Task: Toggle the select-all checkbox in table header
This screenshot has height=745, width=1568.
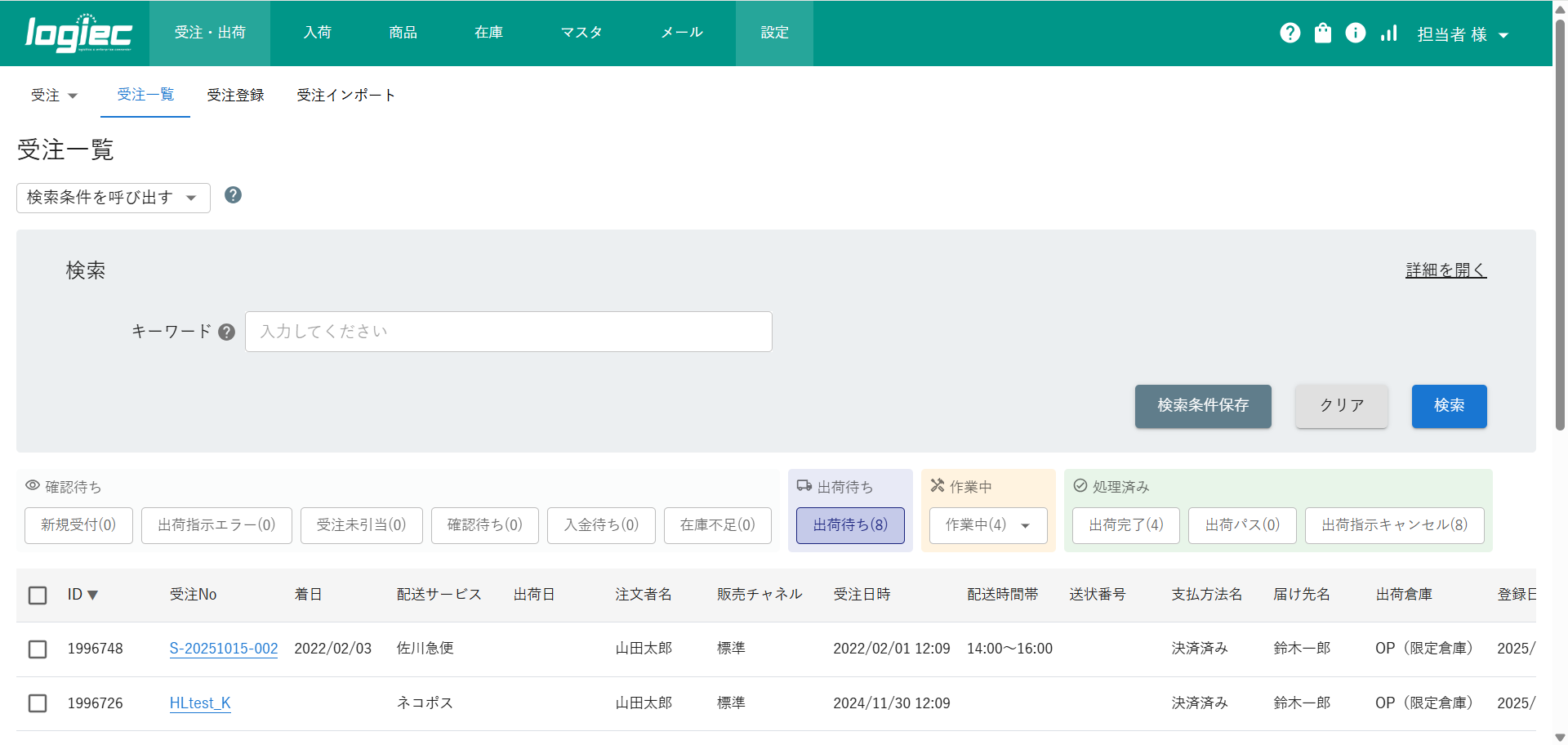Action: (x=38, y=595)
